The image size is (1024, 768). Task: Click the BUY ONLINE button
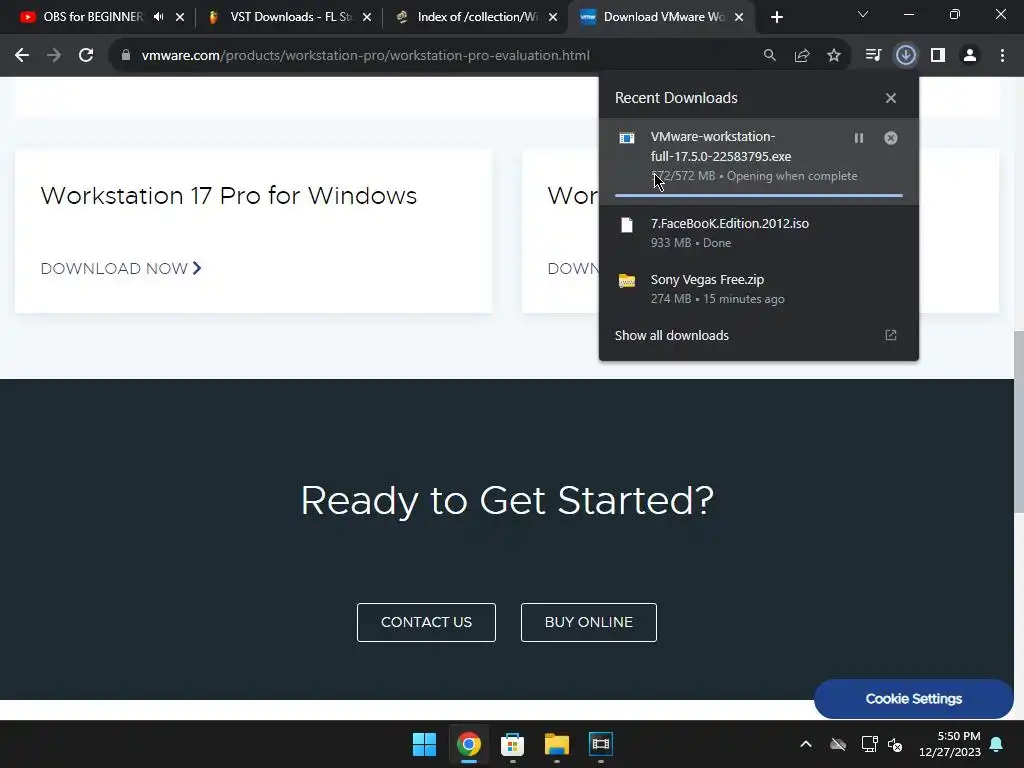point(588,622)
